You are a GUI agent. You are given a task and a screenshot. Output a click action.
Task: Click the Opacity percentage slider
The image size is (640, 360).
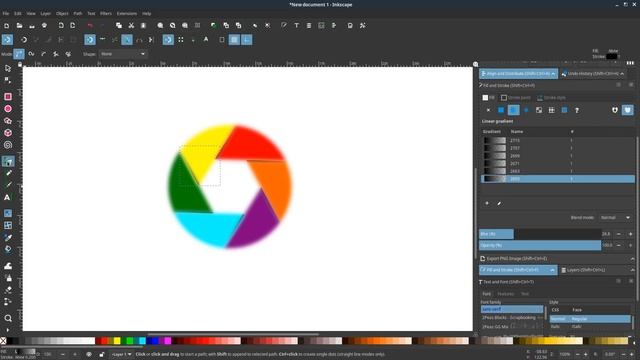[x=540, y=246]
